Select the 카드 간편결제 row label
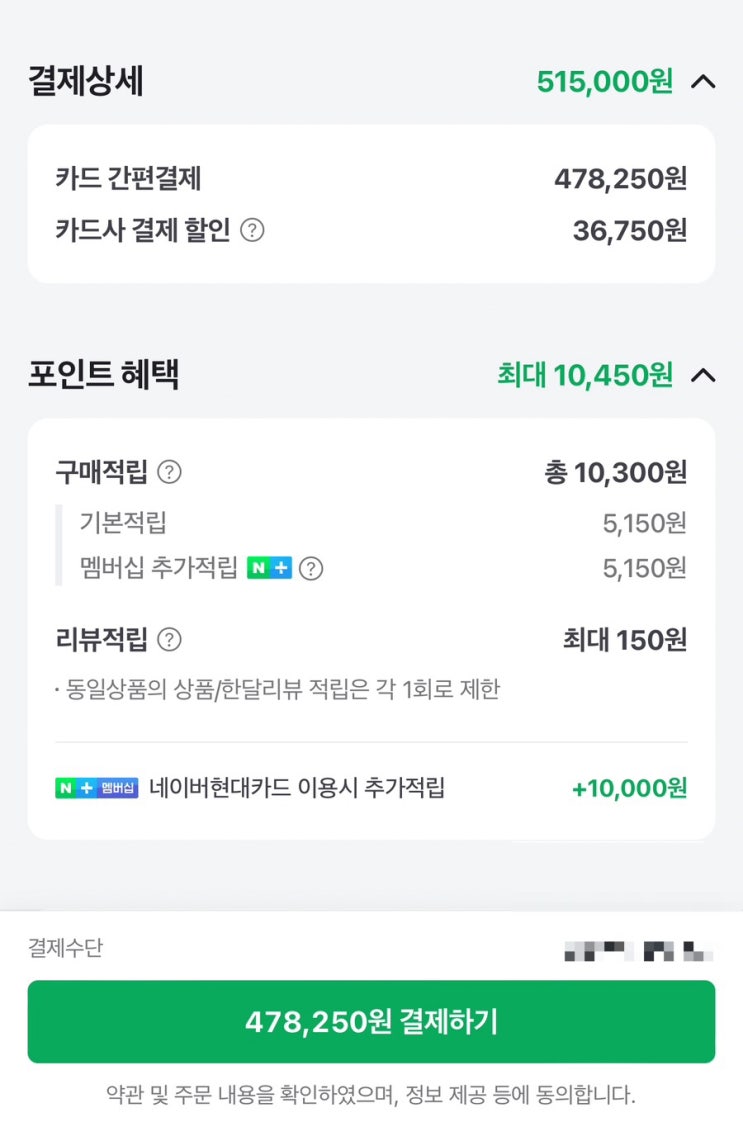The width and height of the screenshot is (743, 1122). click(129, 179)
